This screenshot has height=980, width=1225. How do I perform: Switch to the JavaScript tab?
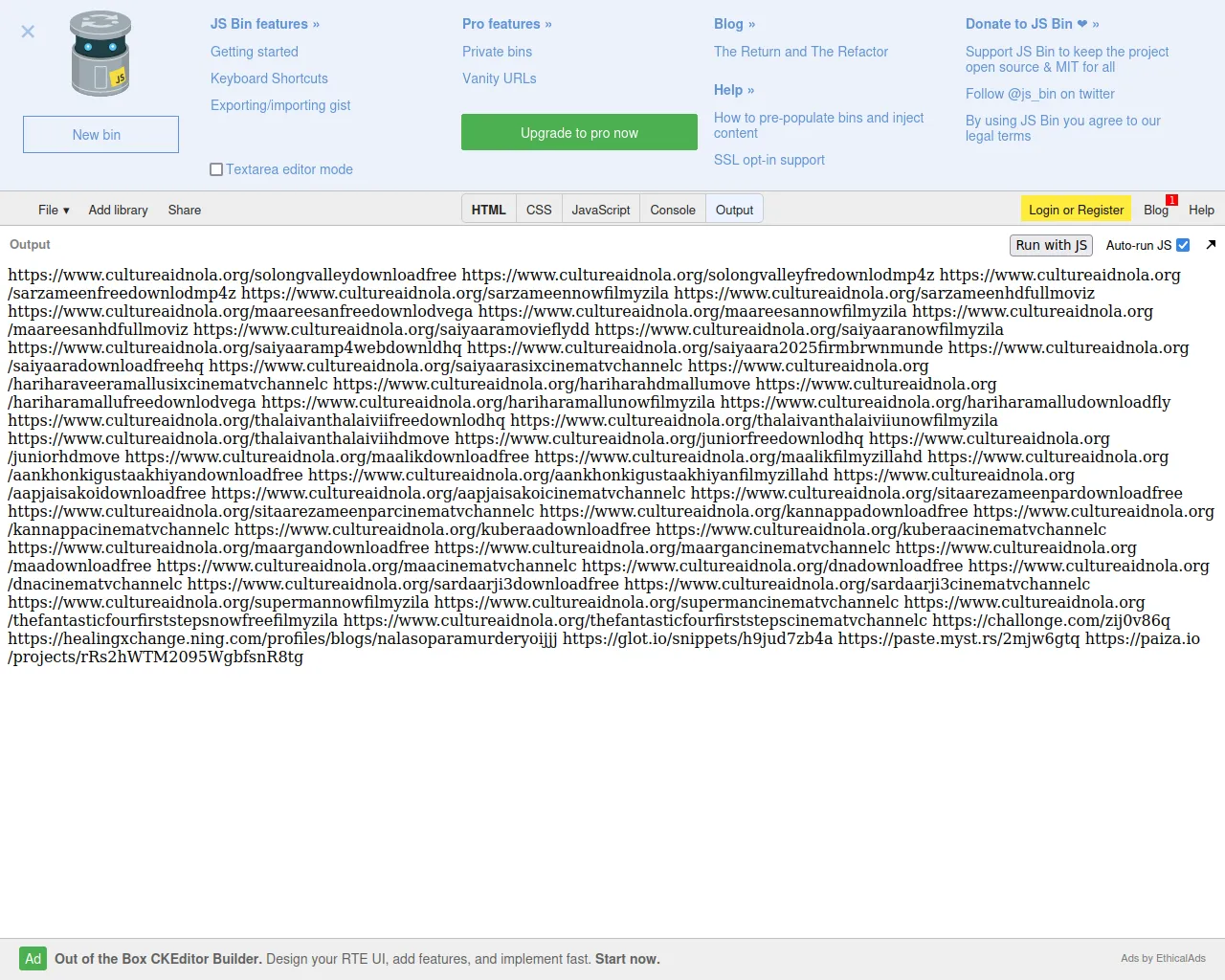[600, 209]
